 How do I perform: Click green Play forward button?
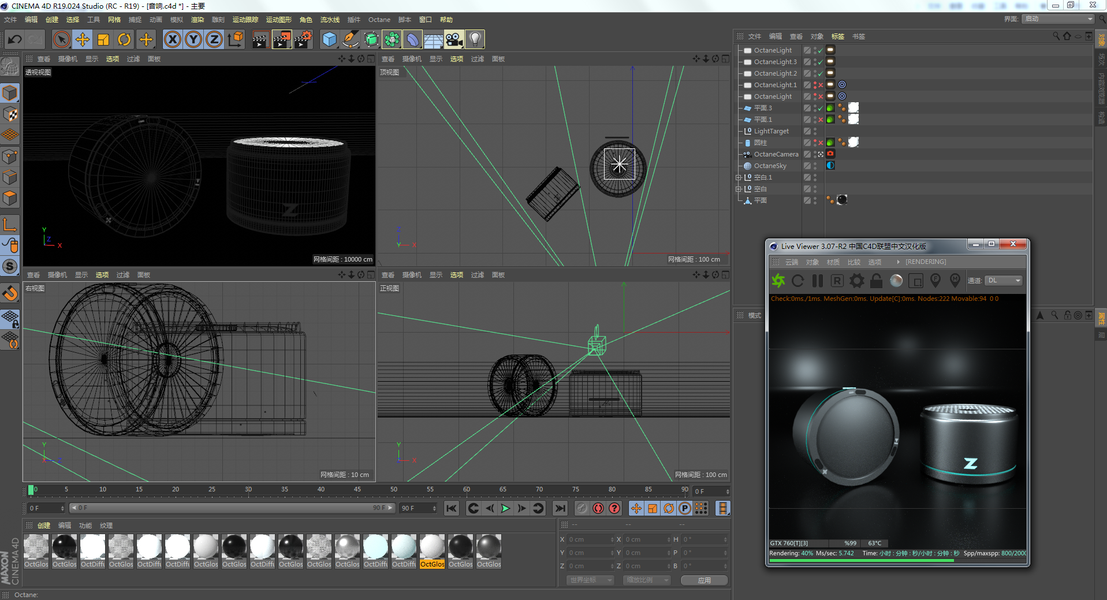coord(505,508)
